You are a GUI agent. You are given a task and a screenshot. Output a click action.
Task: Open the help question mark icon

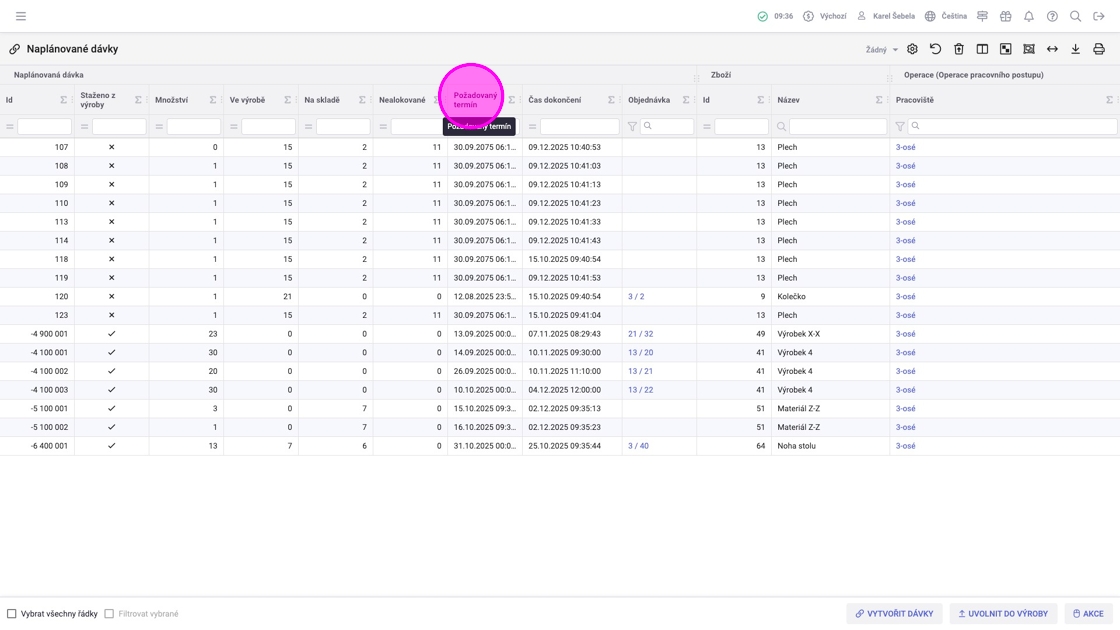[1052, 16]
